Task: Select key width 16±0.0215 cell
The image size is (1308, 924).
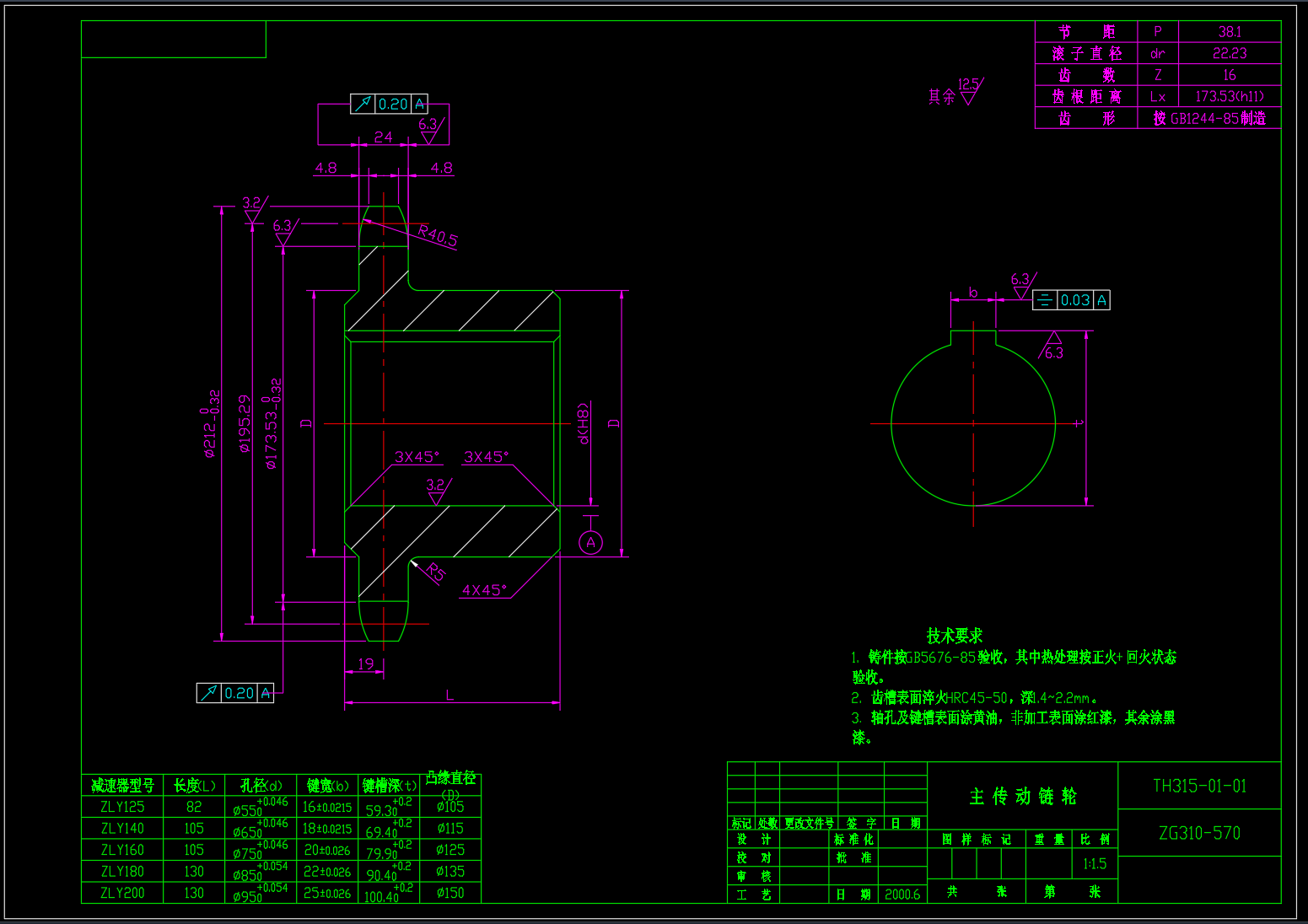Action: tap(327, 807)
